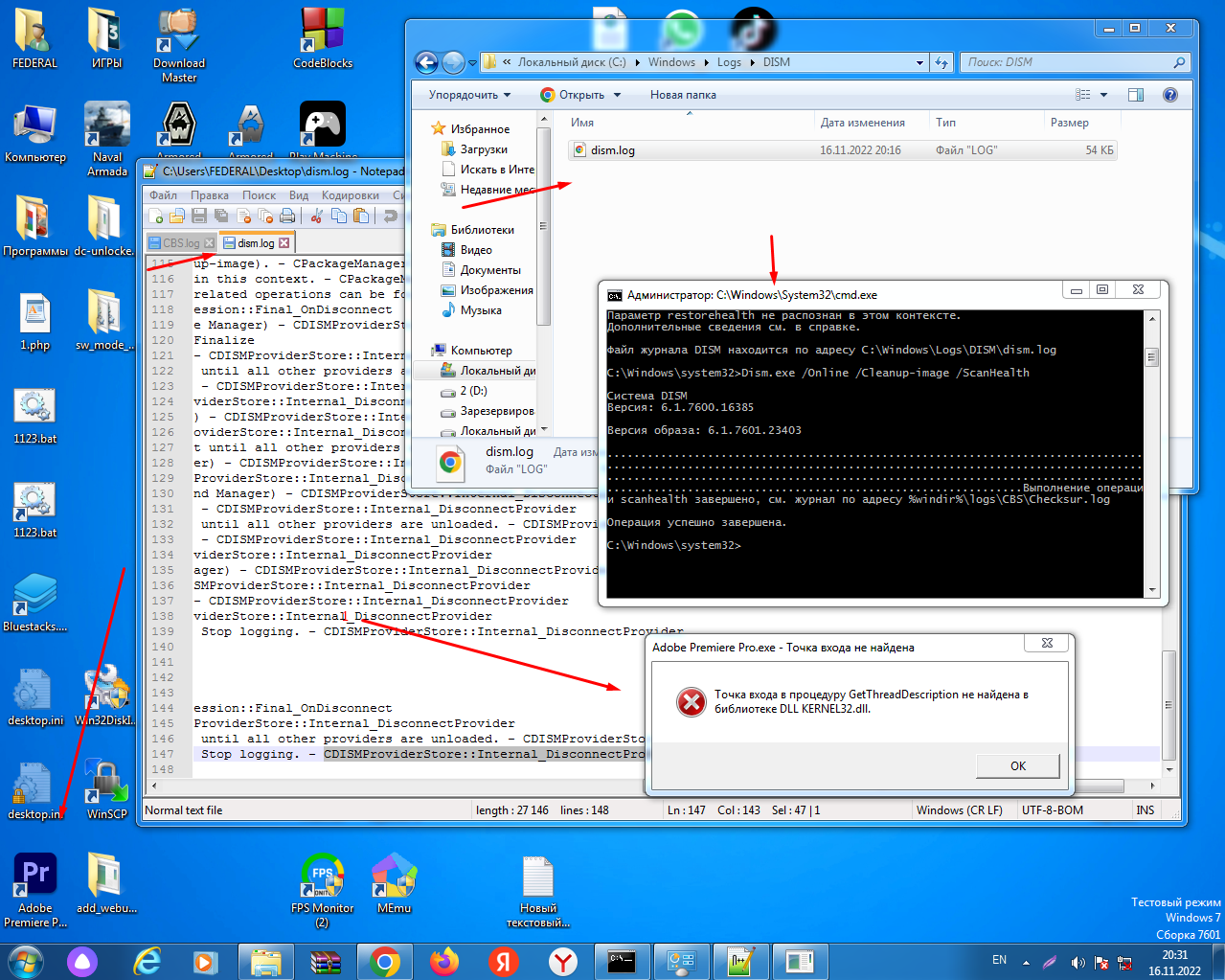Click the Explorer Back navigation arrow
This screenshot has height=980, width=1225.
coord(426,62)
